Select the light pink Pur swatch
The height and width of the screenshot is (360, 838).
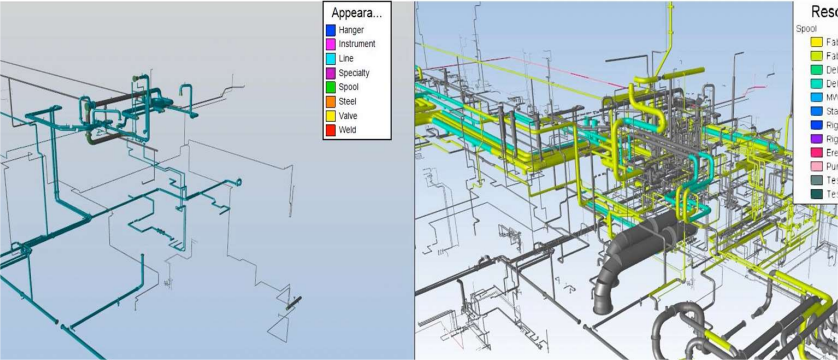816,167
